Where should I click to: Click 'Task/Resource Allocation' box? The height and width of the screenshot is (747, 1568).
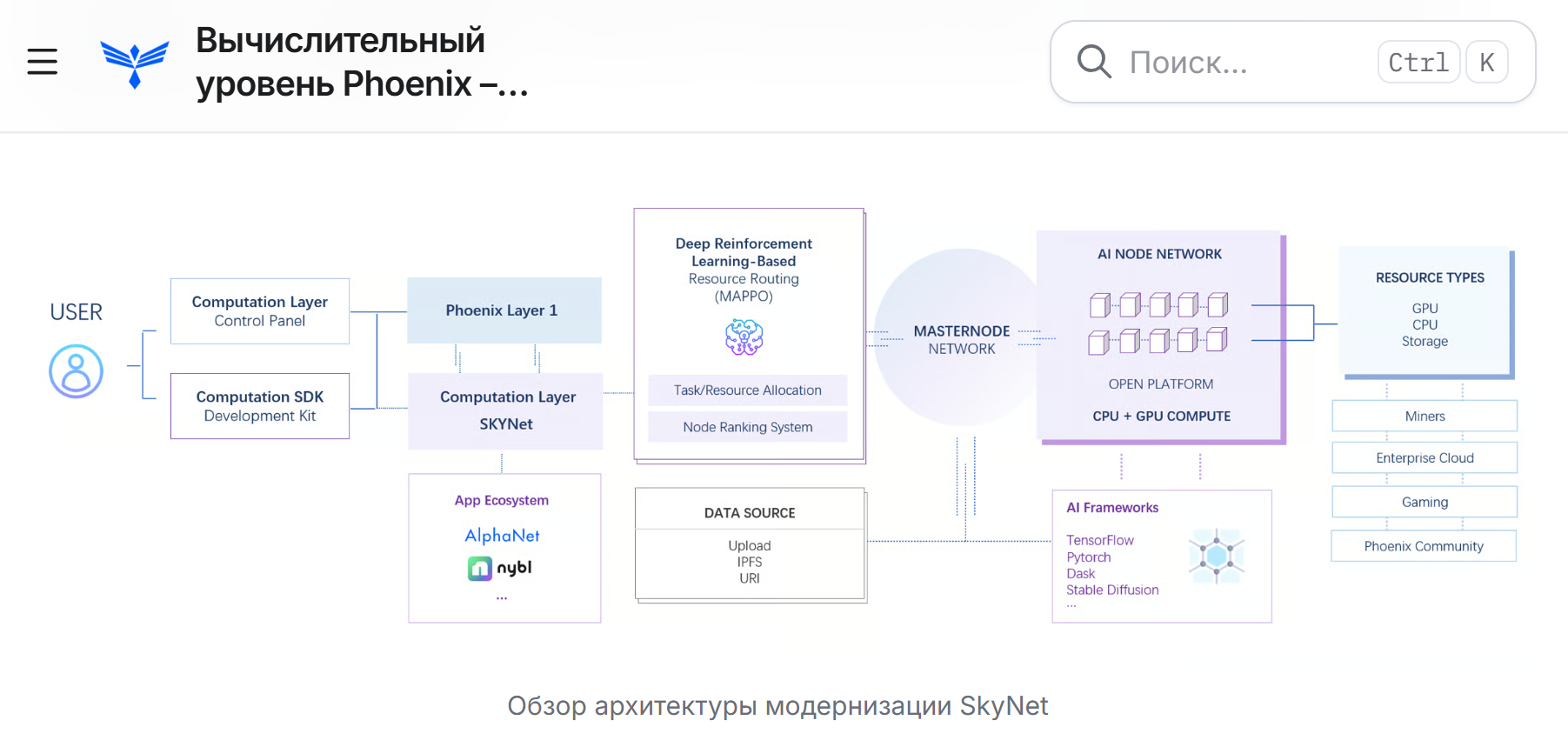pyautogui.click(x=748, y=390)
